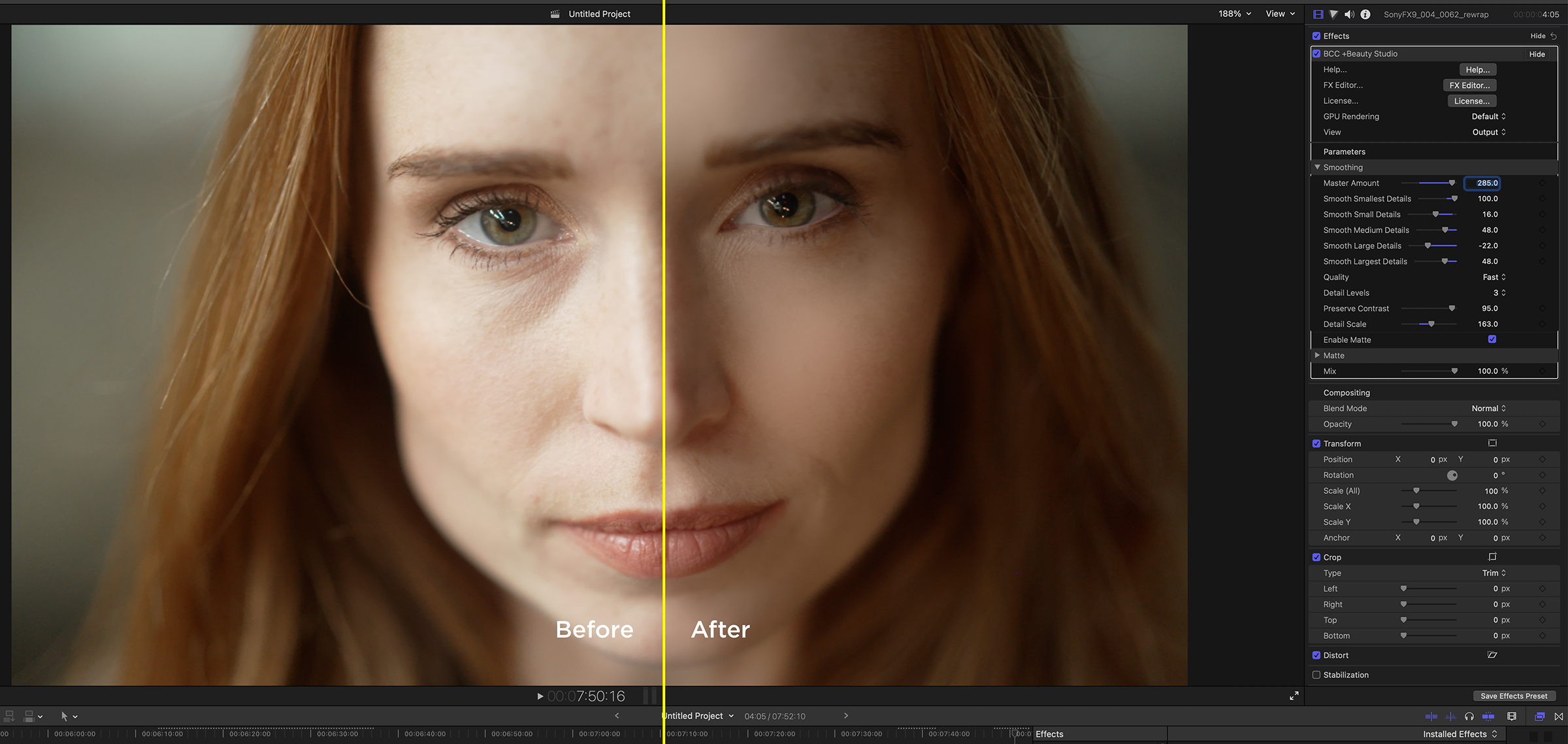The height and width of the screenshot is (744, 1568).
Task: Click the viewer full-screen expand arrows icon
Action: 1294,696
